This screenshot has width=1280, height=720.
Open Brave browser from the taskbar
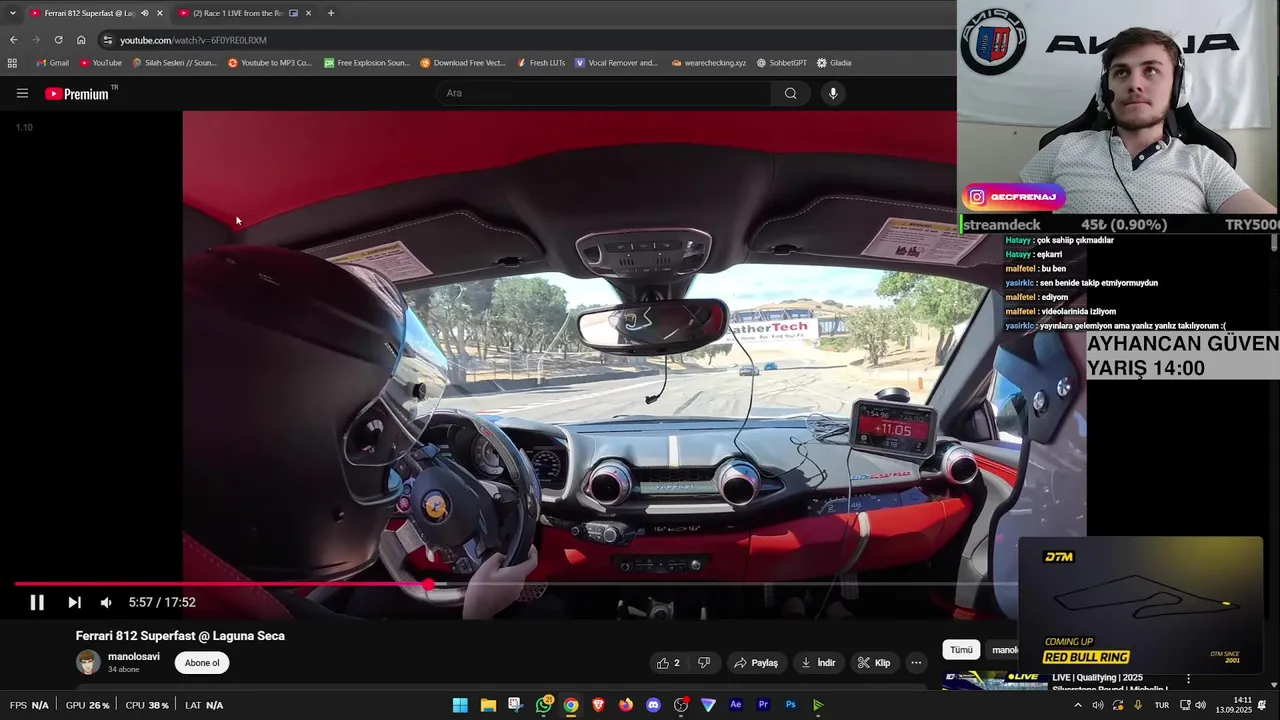point(598,705)
